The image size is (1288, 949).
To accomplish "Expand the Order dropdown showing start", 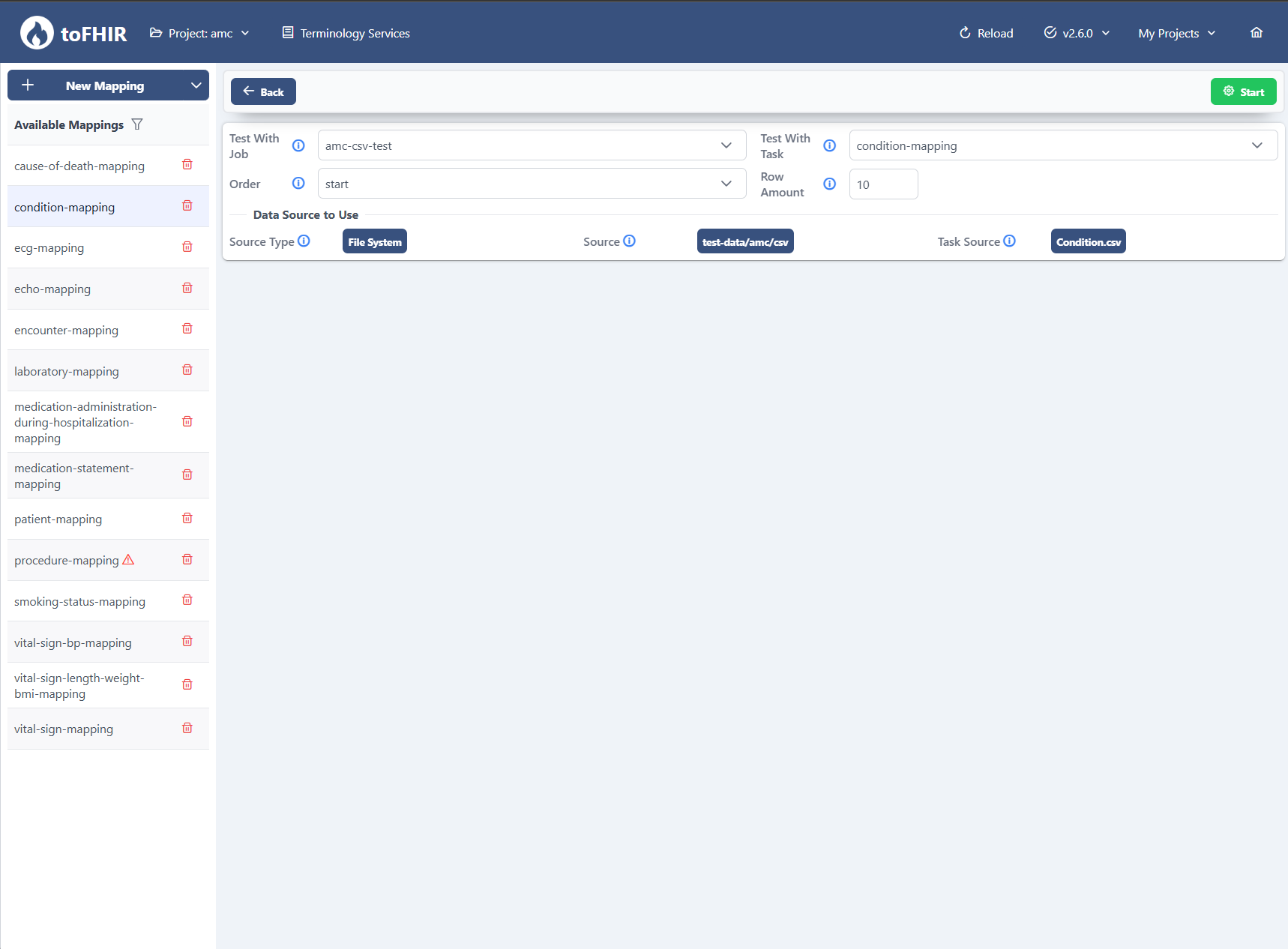I will click(x=532, y=184).
